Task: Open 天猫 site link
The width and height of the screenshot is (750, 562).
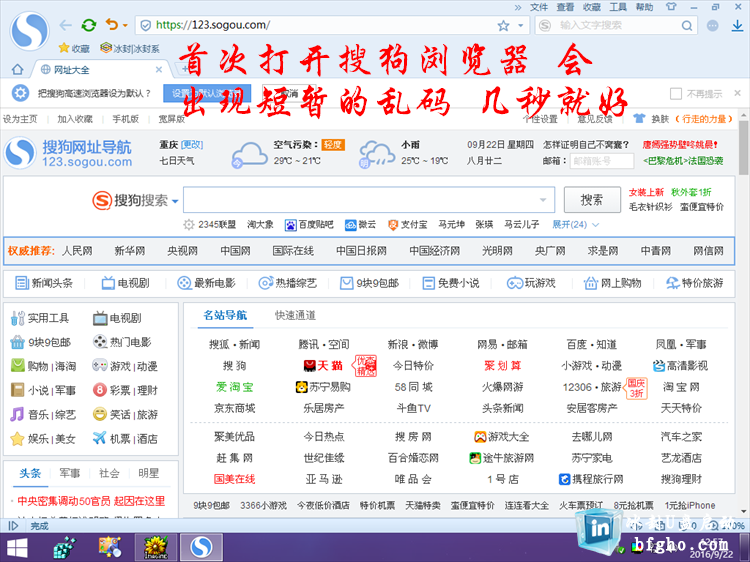Action: (x=324, y=366)
